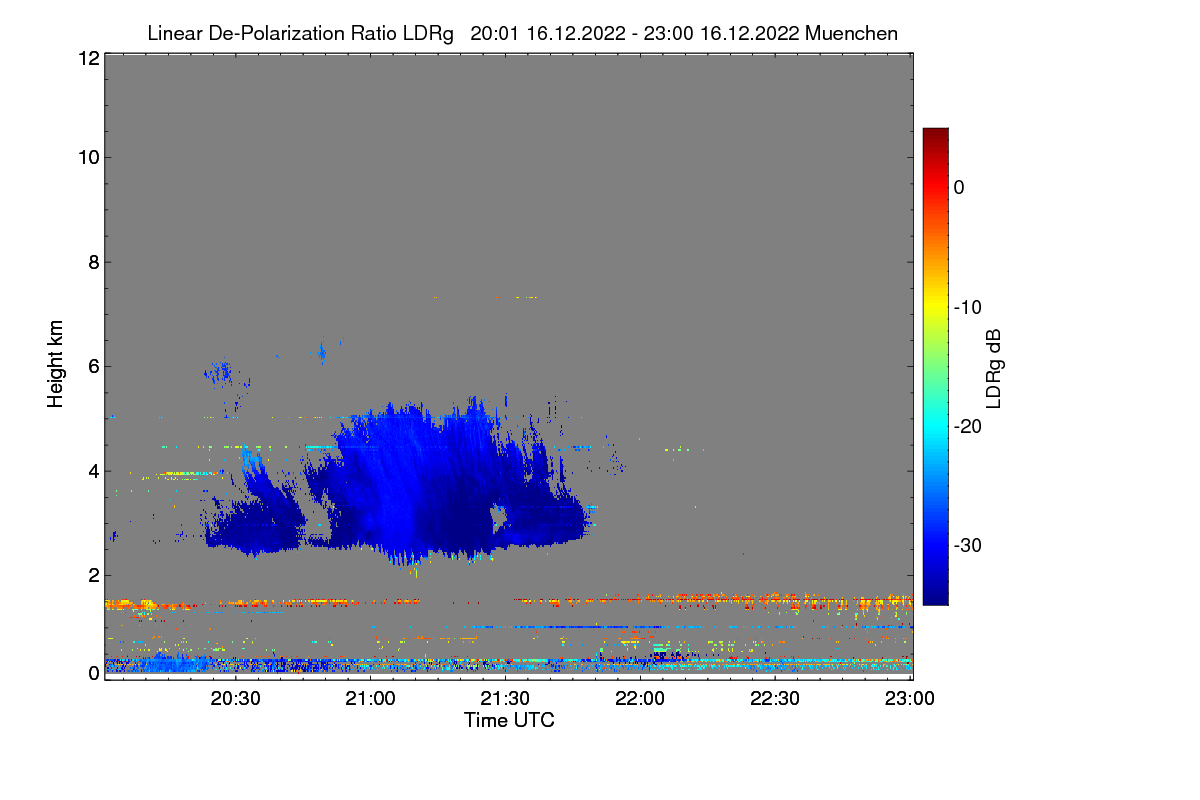1200x800 pixels.
Task: Click the dark red top of colorbar
Action: (935, 136)
